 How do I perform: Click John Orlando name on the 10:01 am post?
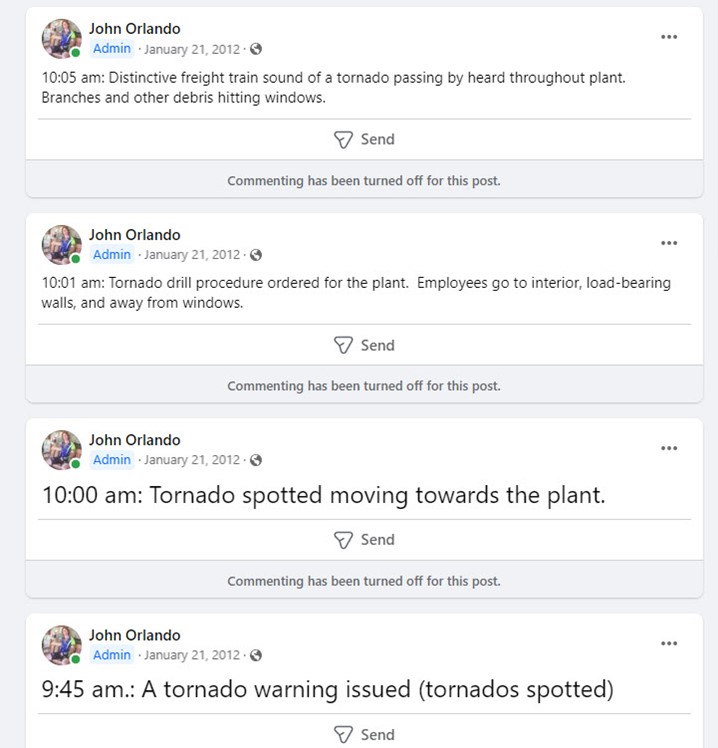[x=135, y=235]
